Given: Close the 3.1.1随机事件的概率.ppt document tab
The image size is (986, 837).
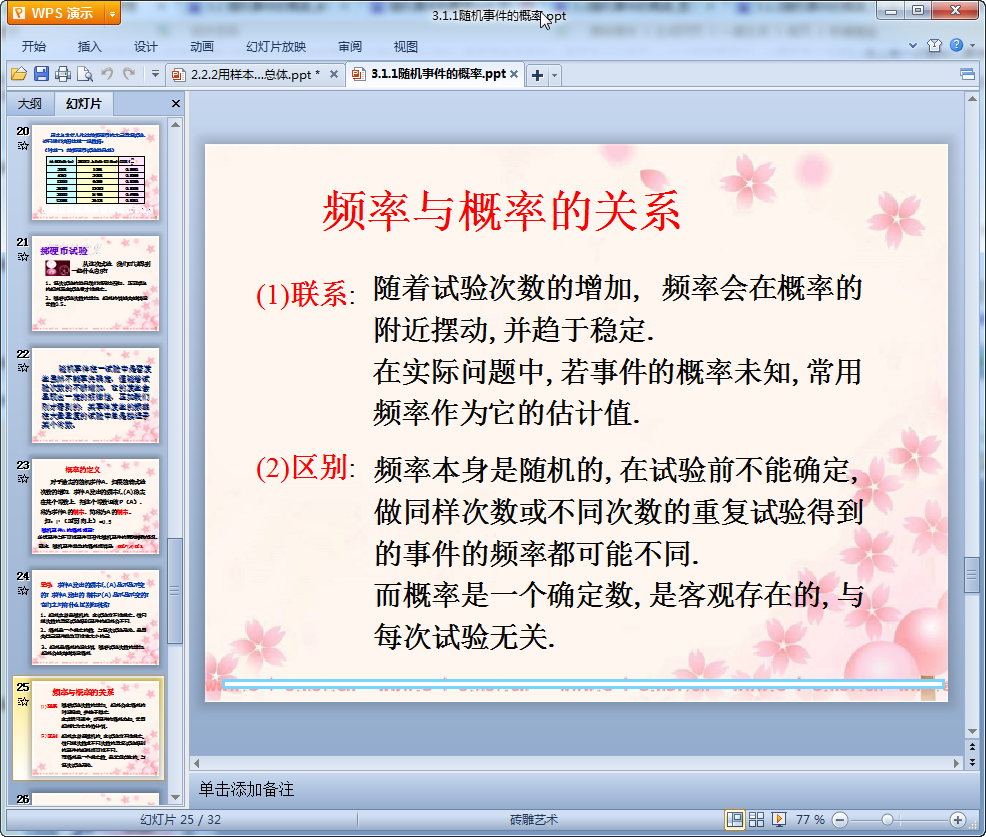Looking at the screenshot, I should 514,74.
